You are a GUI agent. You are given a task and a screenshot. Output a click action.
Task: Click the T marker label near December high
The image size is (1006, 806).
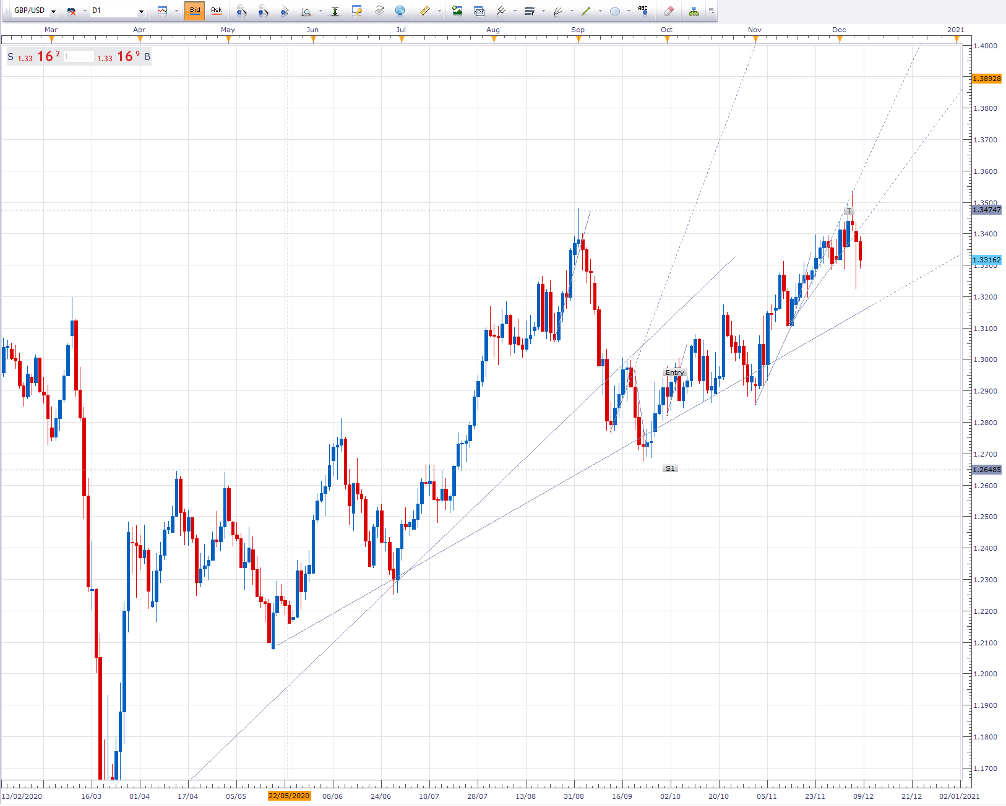pos(849,211)
